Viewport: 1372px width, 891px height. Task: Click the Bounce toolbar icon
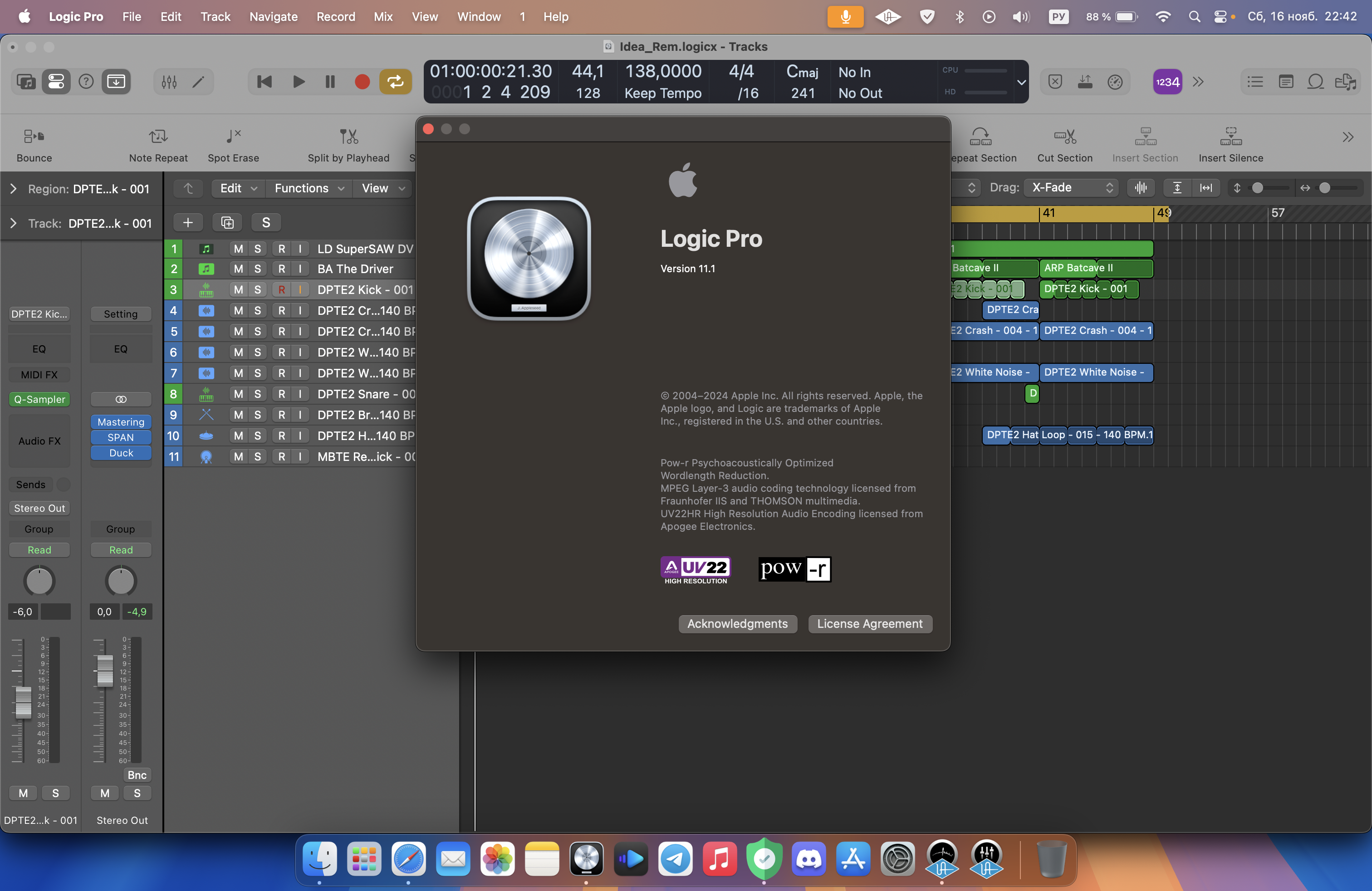[x=34, y=137]
